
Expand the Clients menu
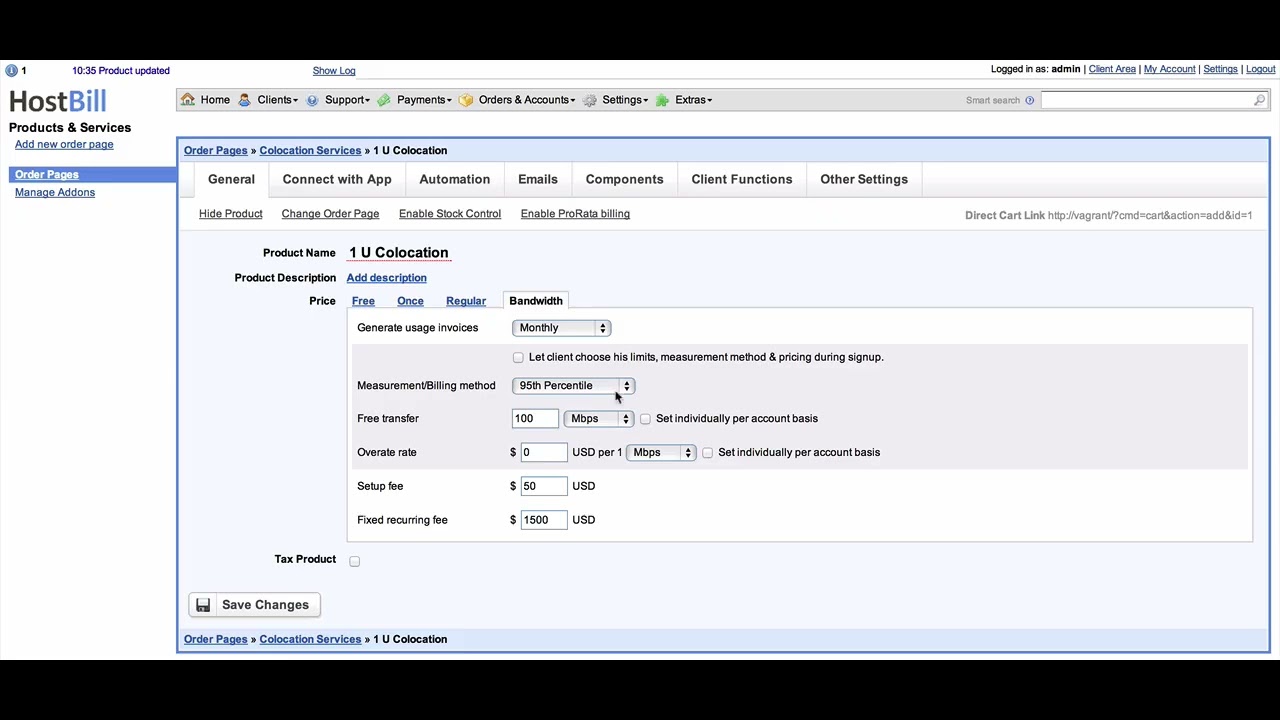[x=277, y=100]
